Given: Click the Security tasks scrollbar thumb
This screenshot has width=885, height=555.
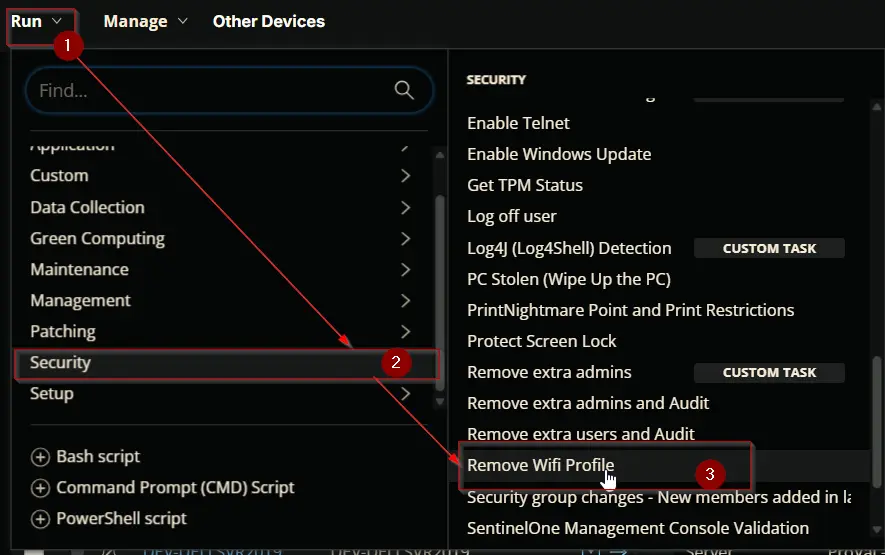Looking at the screenshot, I should (x=876, y=421).
